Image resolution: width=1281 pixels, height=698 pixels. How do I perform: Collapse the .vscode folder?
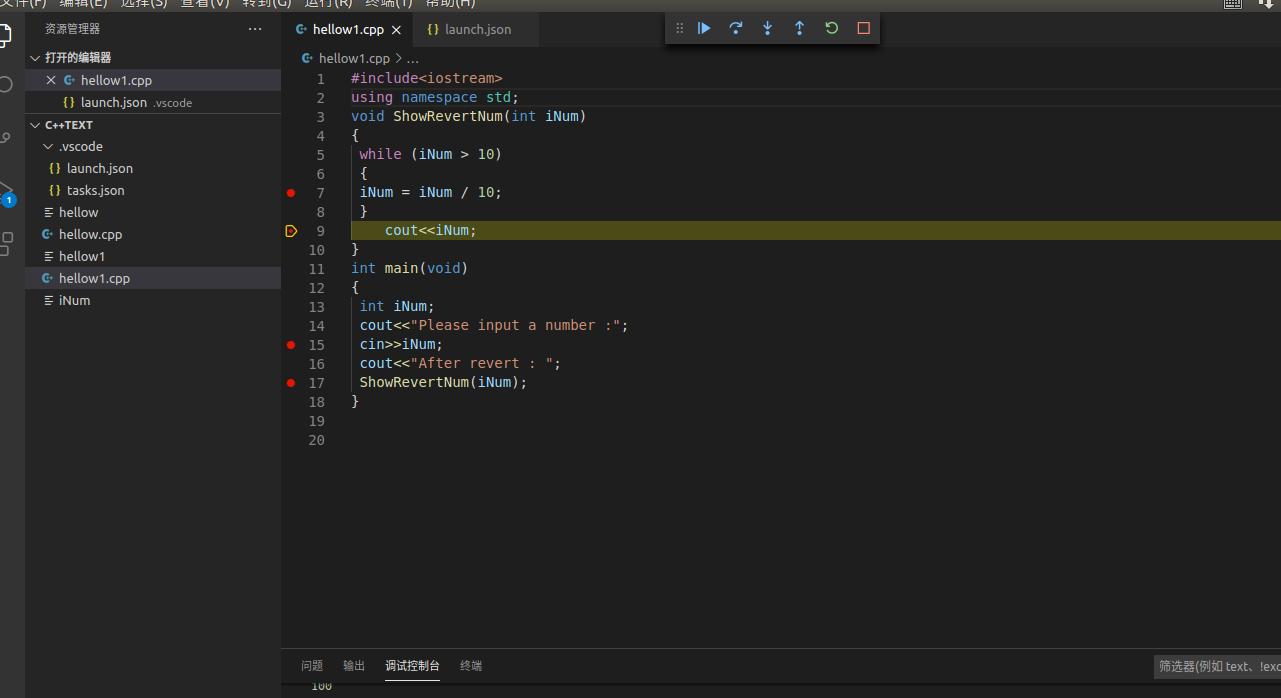click(x=153, y=146)
